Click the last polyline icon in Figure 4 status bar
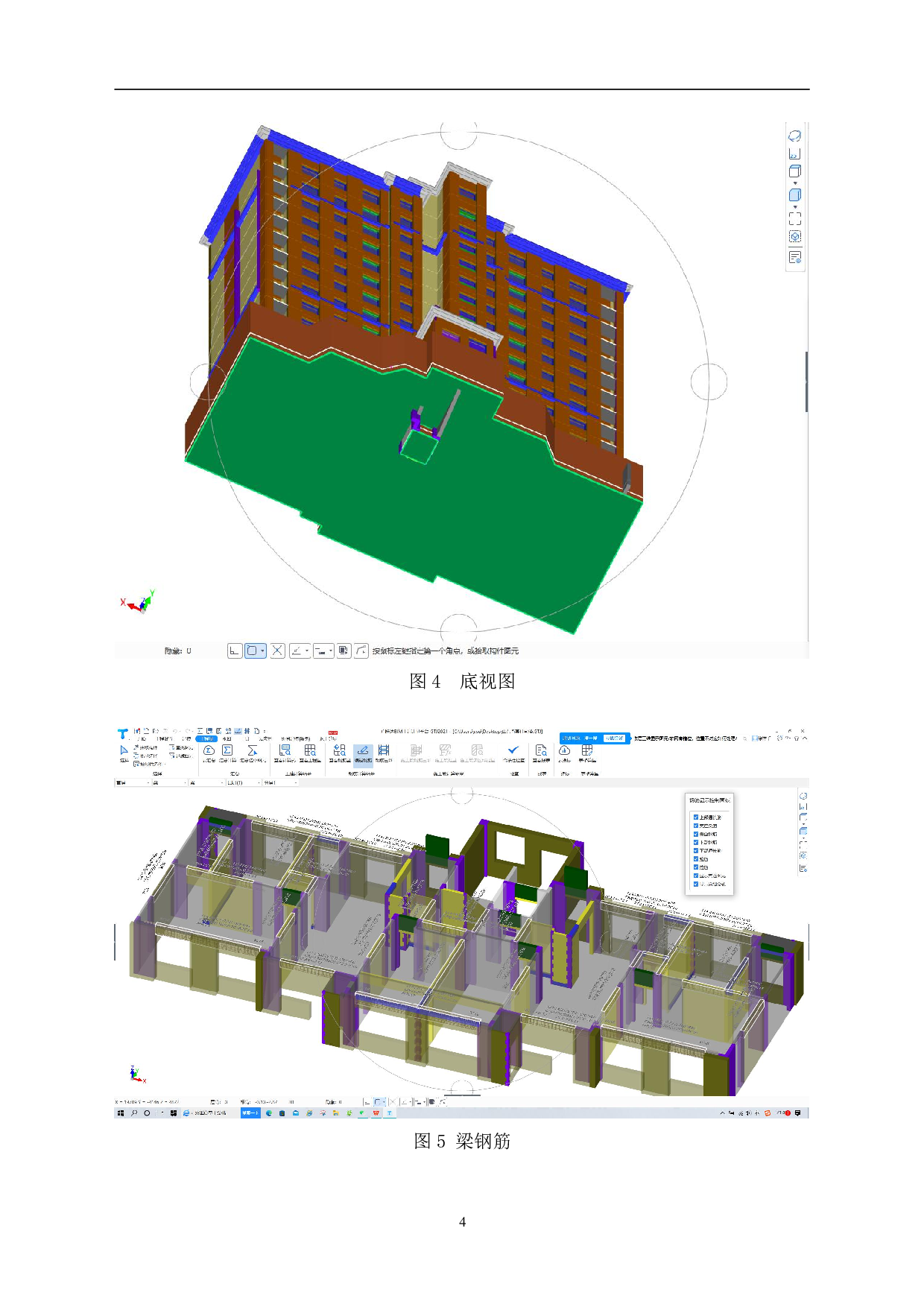 coord(361,651)
